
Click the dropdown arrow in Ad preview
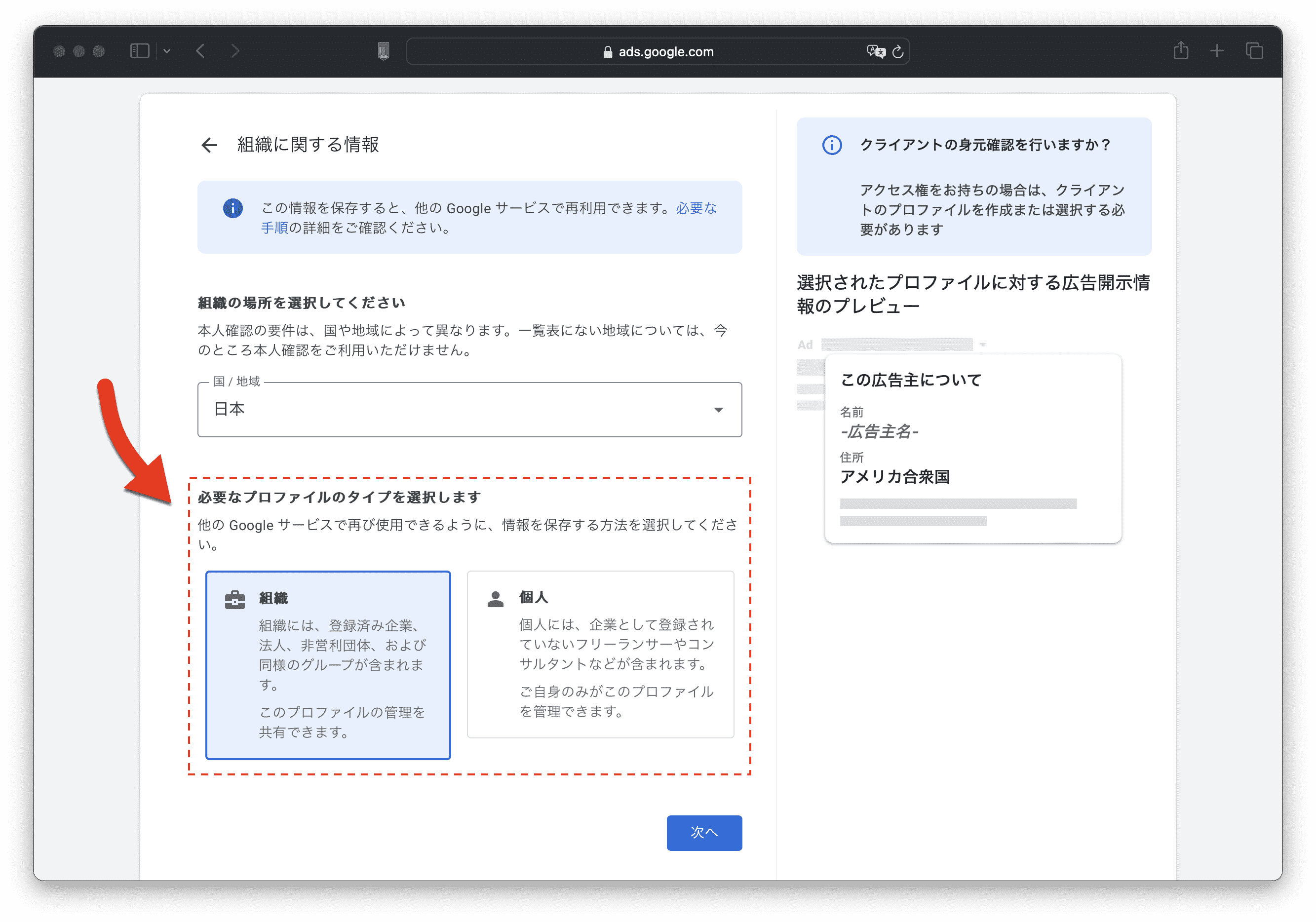982,345
